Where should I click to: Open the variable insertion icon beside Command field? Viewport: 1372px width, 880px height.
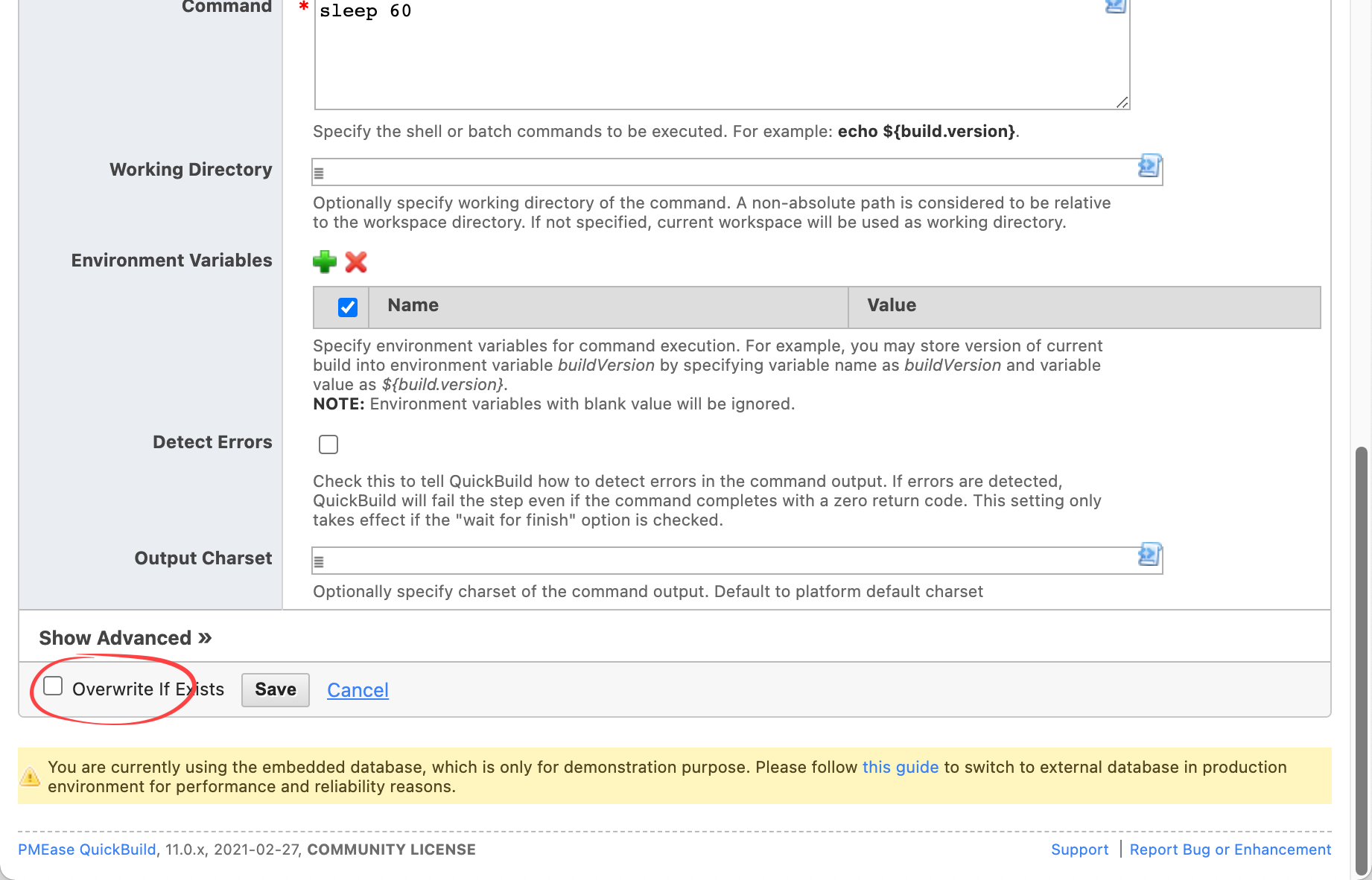tap(1114, 6)
